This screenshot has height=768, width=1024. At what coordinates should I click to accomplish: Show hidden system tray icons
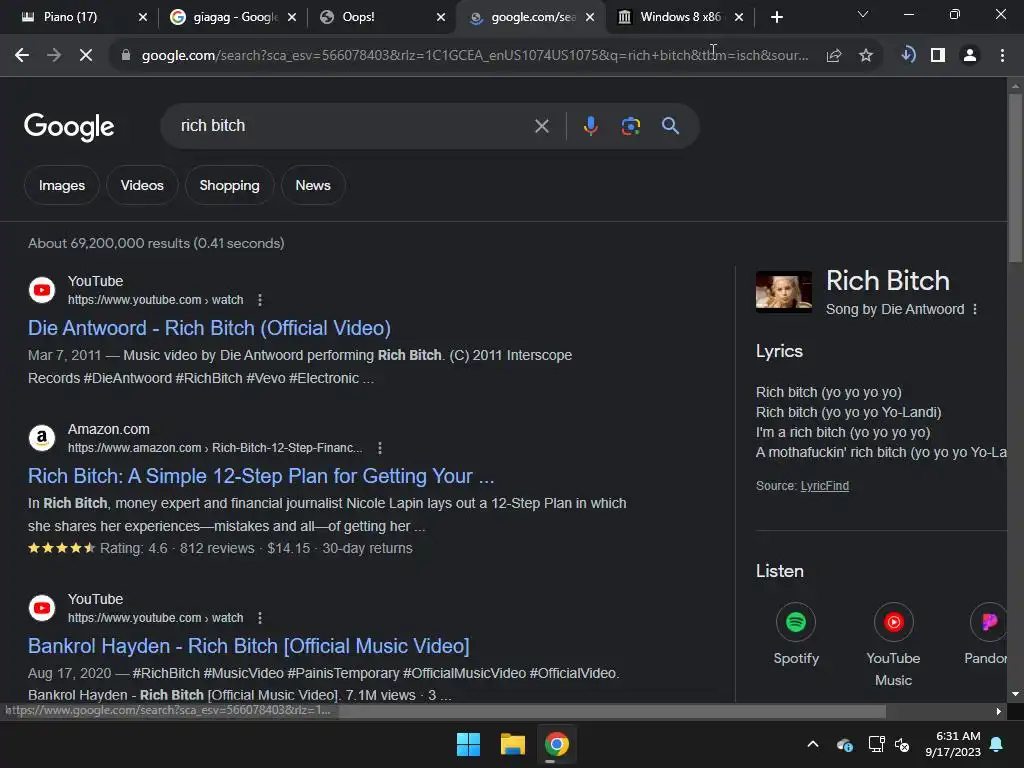pyautogui.click(x=813, y=744)
